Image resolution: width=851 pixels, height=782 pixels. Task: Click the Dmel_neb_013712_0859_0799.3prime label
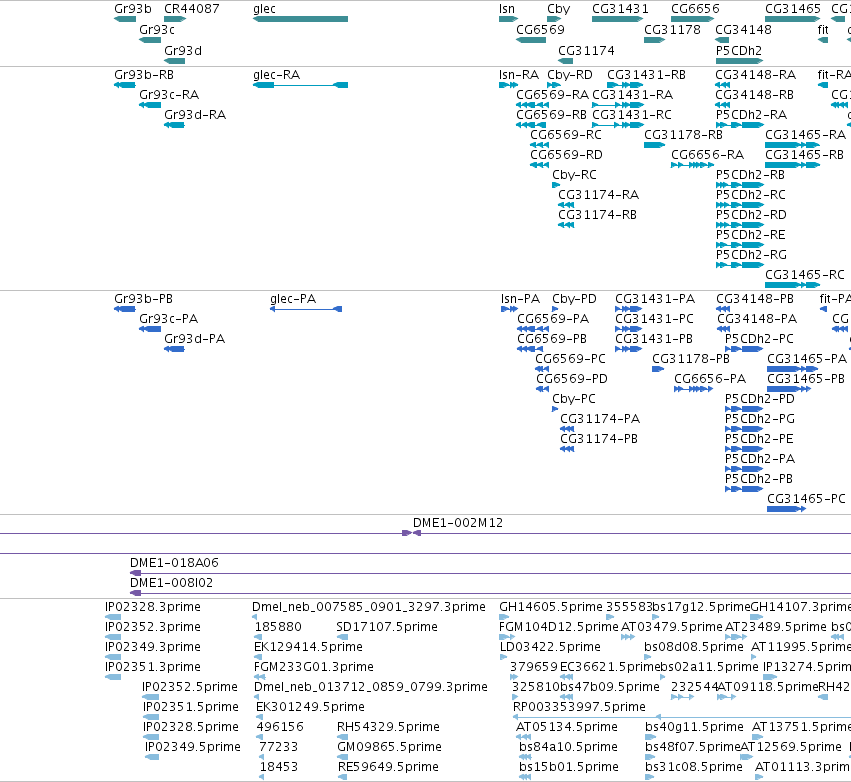[x=371, y=687]
